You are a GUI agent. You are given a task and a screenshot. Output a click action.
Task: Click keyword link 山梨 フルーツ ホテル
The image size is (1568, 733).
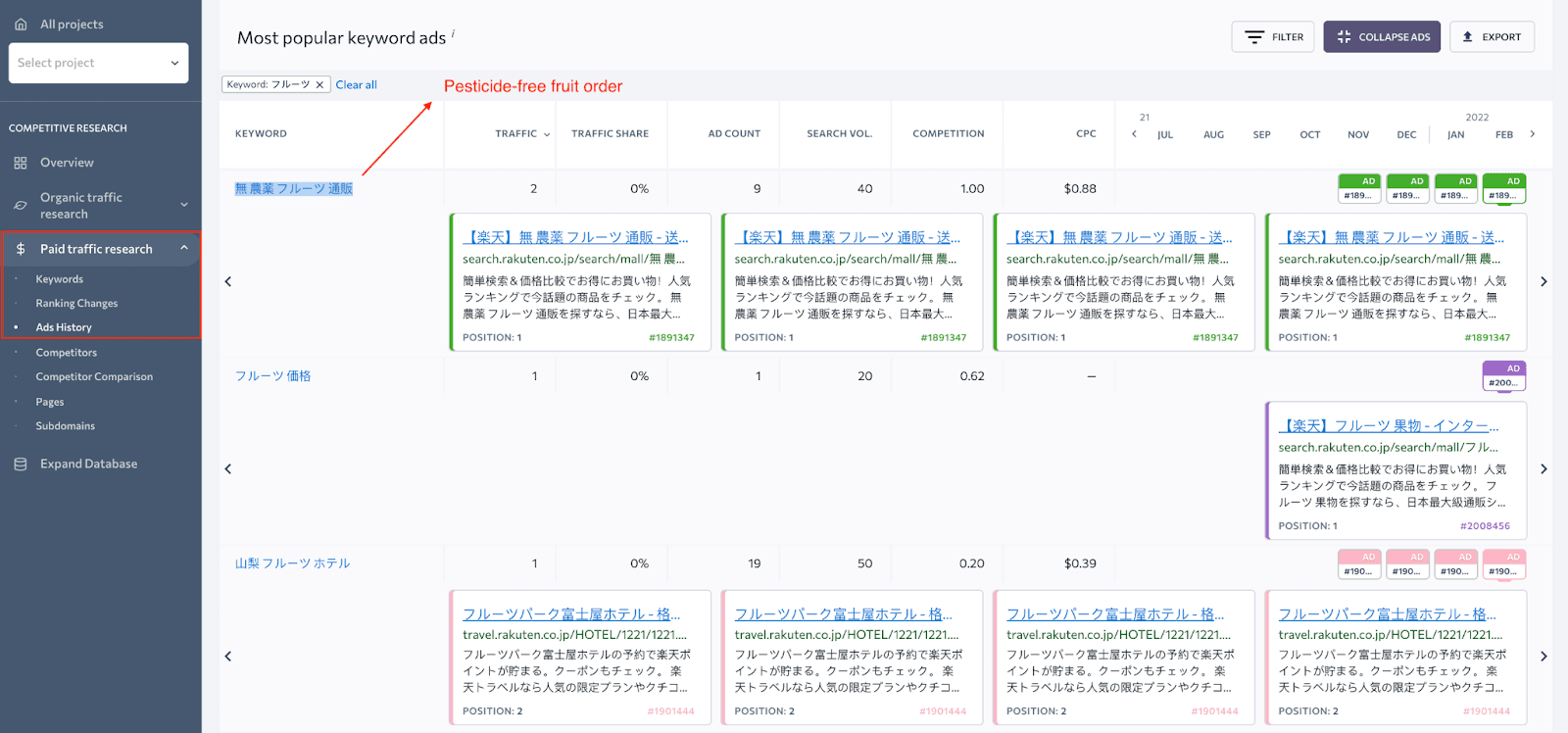pyautogui.click(x=292, y=563)
